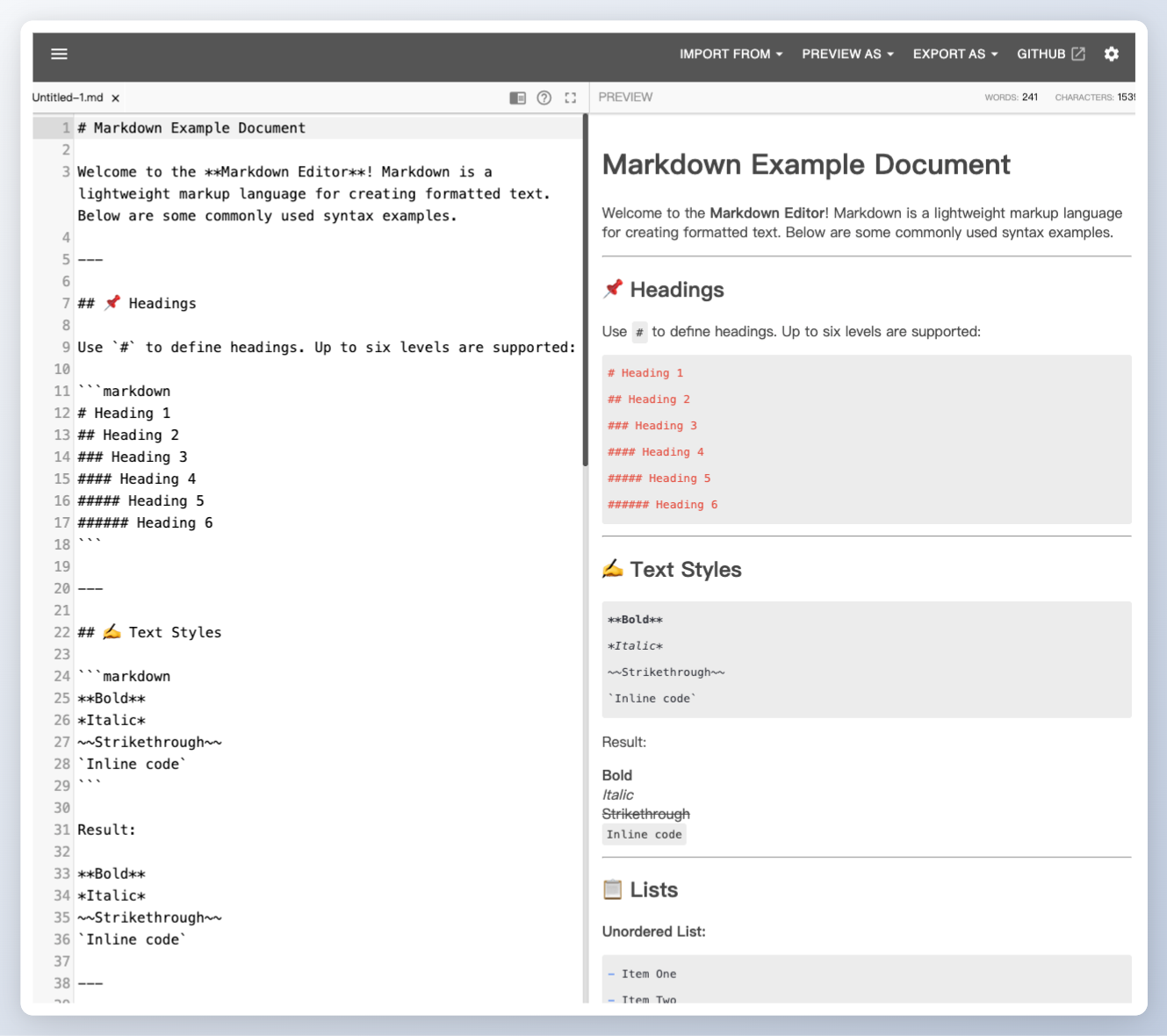Select the PREVIEW panel header label
This screenshot has height=1036, width=1167.
pyautogui.click(x=625, y=97)
